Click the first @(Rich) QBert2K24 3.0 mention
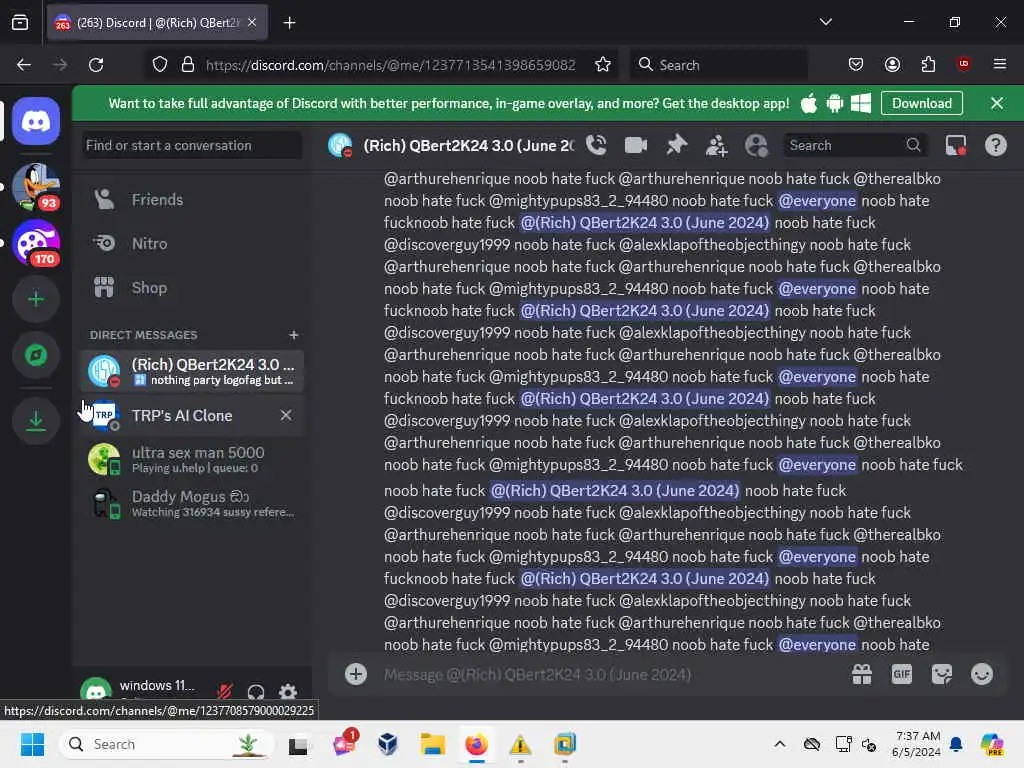 (645, 223)
